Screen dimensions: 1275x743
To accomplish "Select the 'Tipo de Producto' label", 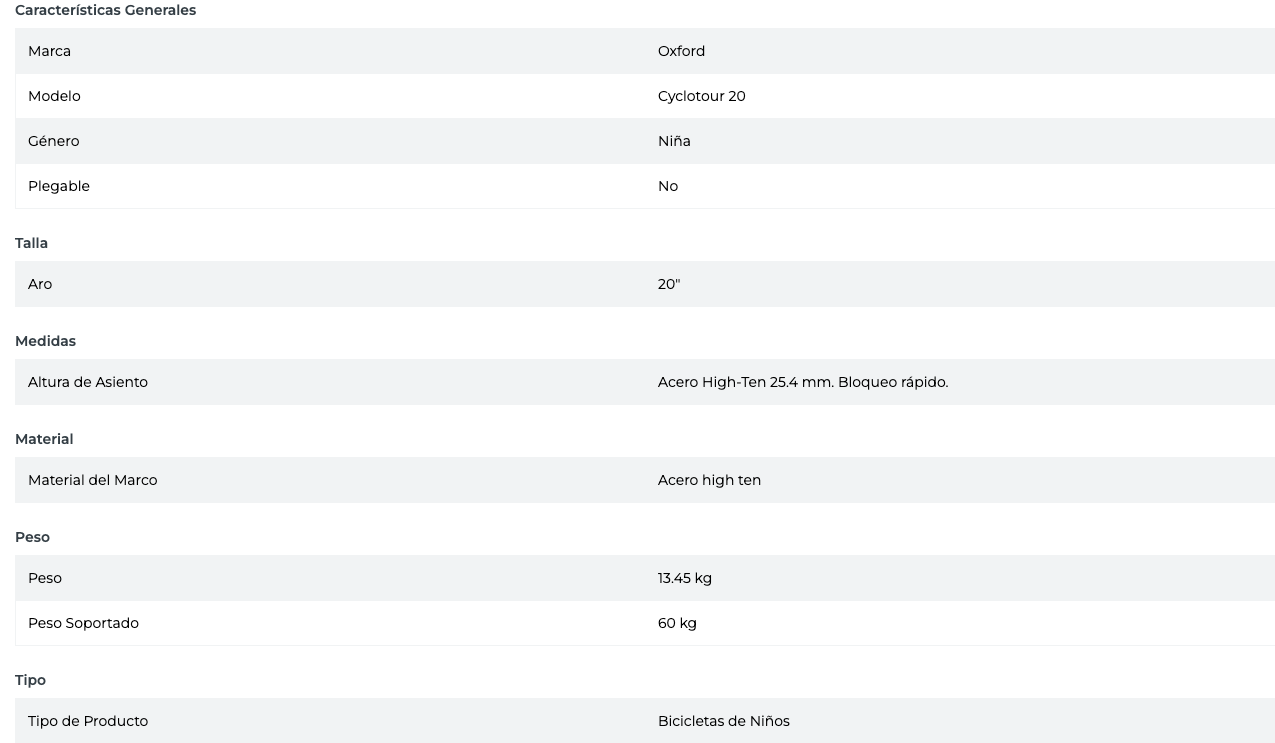I will click(88, 721).
